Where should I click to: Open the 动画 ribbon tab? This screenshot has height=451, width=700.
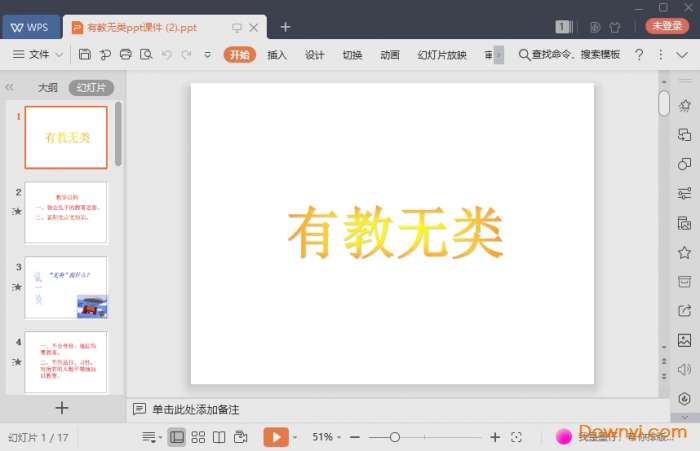coord(390,54)
